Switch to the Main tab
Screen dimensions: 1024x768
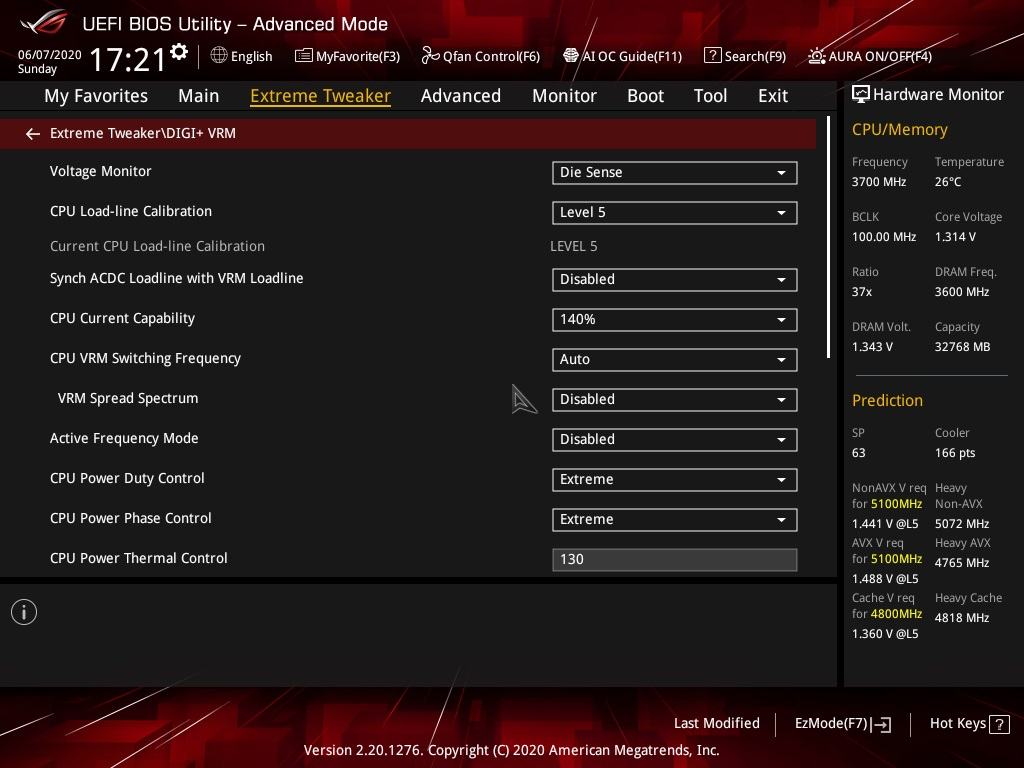[x=199, y=96]
